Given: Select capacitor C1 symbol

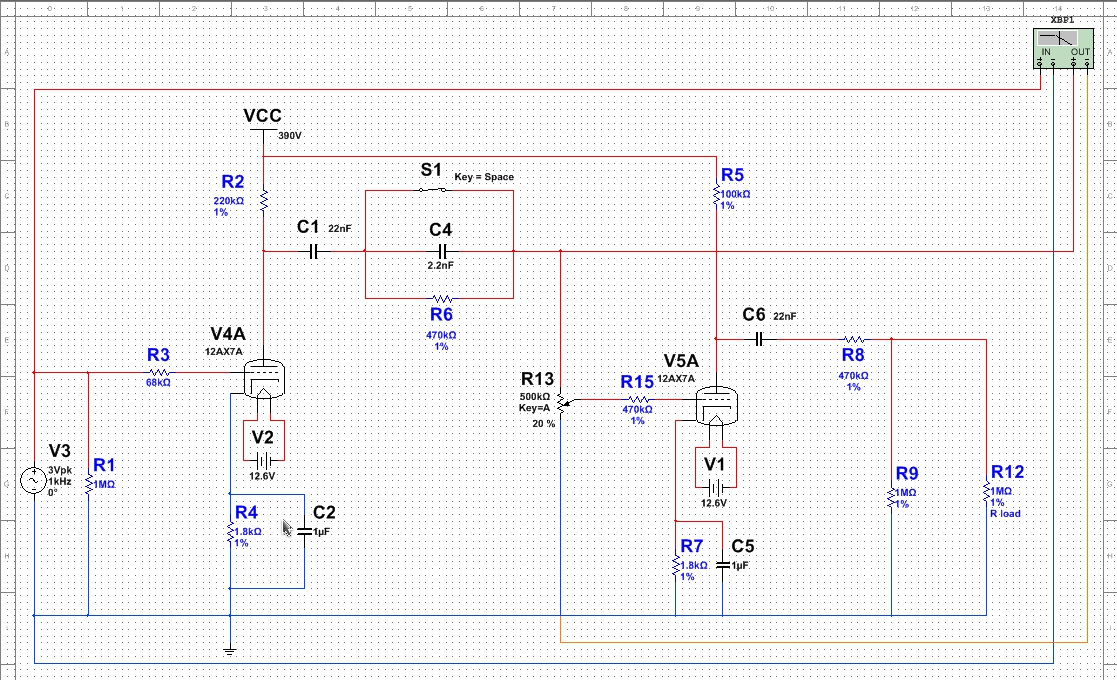Looking at the screenshot, I should click(x=314, y=251).
